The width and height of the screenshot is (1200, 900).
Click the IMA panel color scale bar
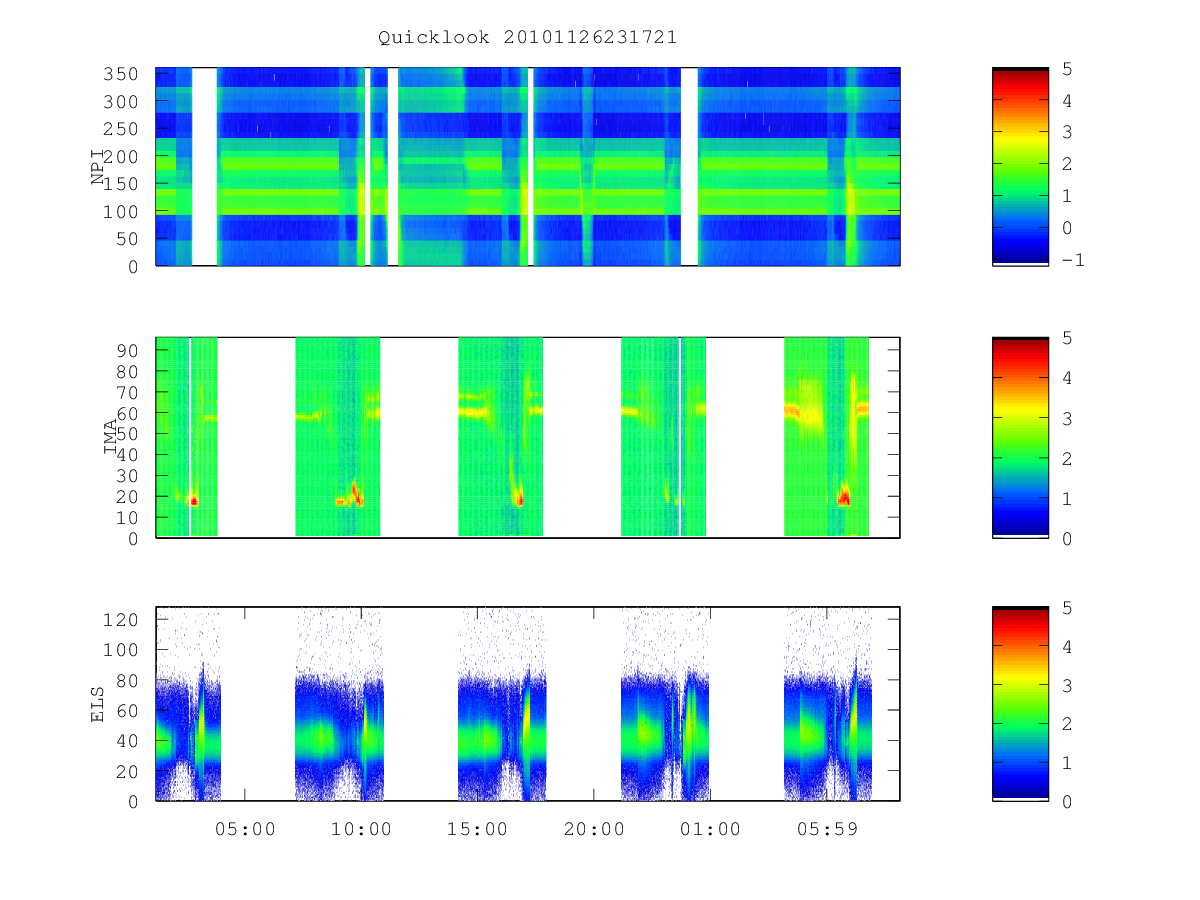(1020, 438)
